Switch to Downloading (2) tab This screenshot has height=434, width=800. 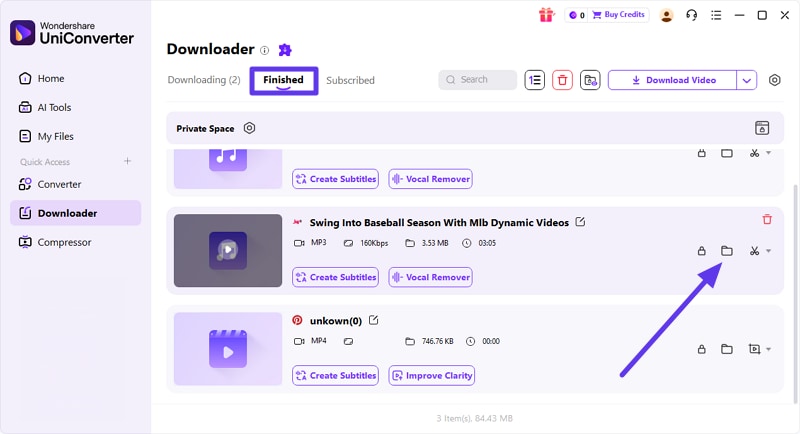click(204, 80)
